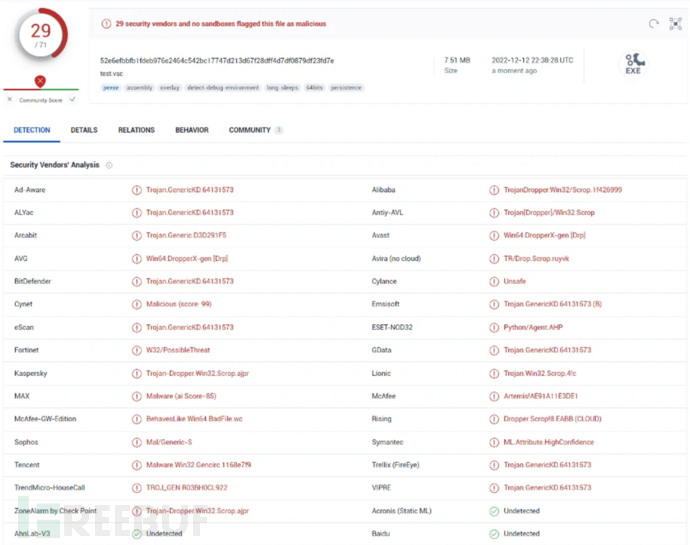Click the alert icon in the red banner
This screenshot has width=690, height=545.
tap(106, 24)
